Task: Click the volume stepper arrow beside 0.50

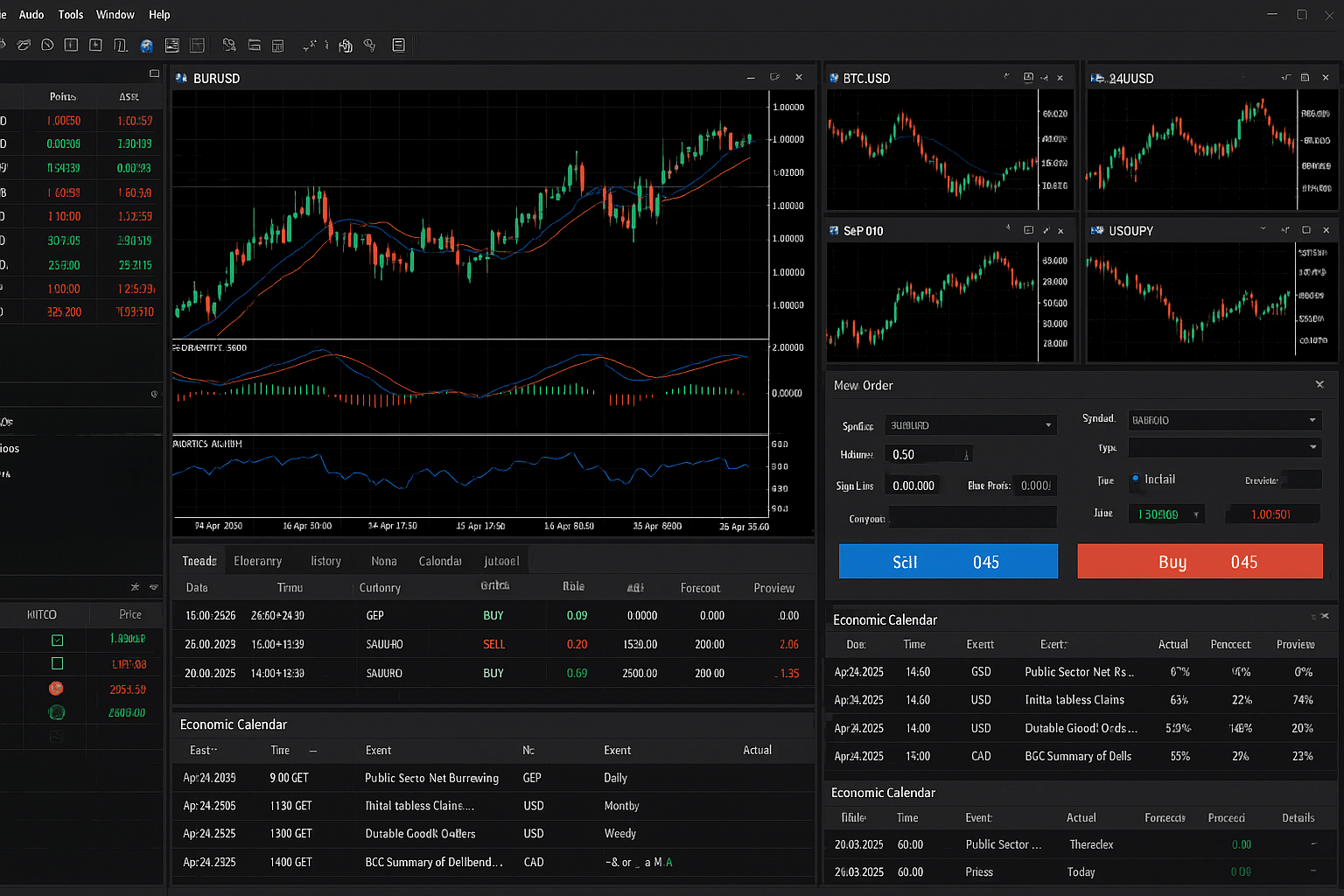Action: point(966,455)
